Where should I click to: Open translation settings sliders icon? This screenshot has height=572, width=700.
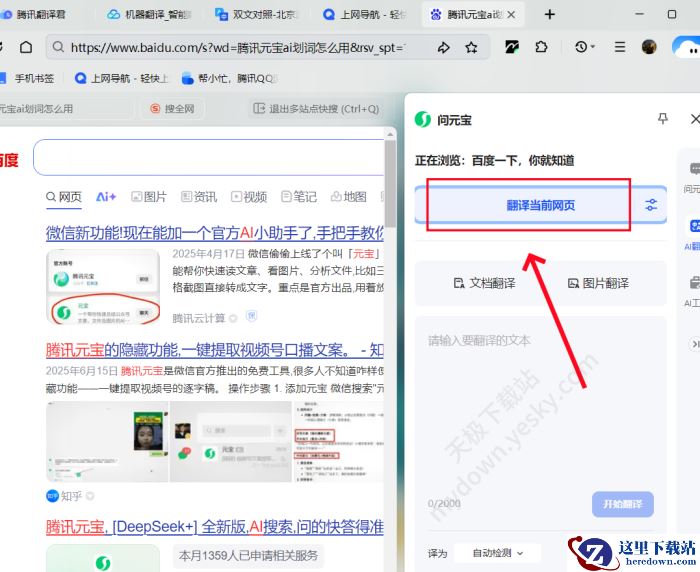[651, 205]
